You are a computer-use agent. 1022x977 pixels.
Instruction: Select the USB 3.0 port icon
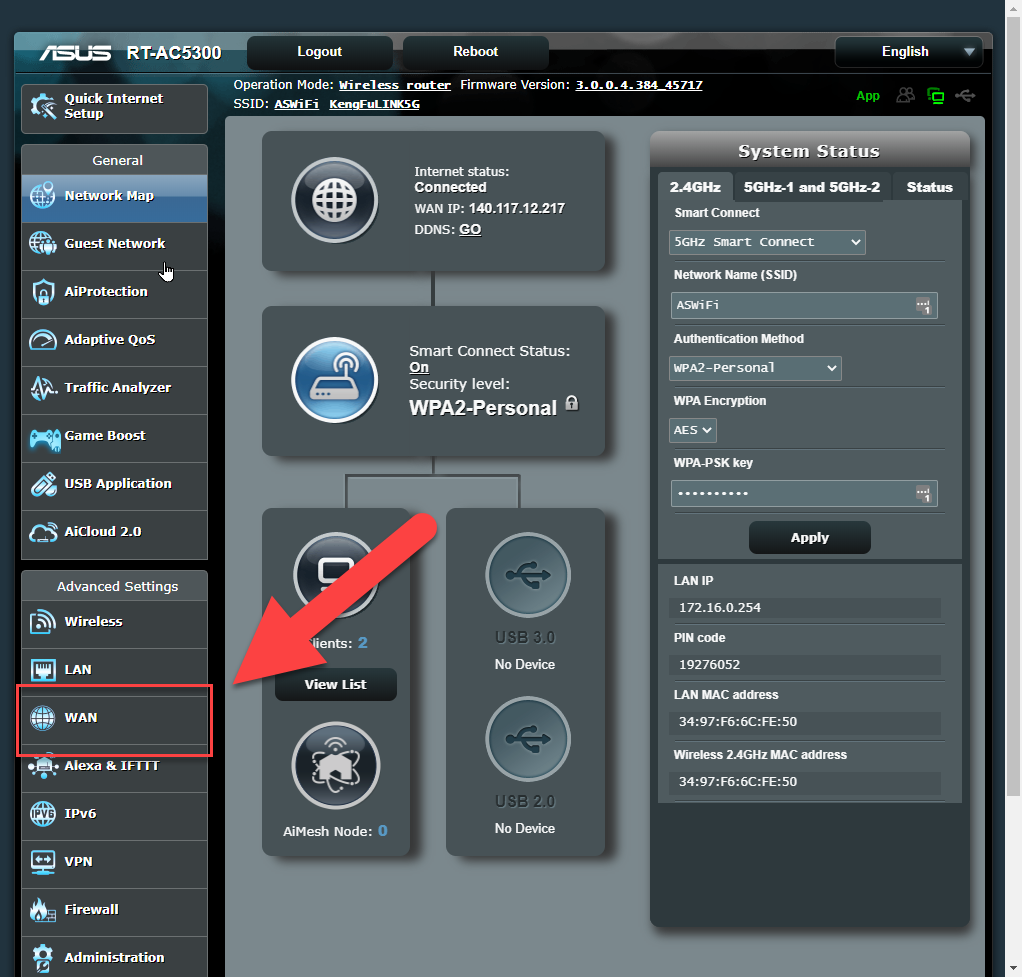coord(528,575)
